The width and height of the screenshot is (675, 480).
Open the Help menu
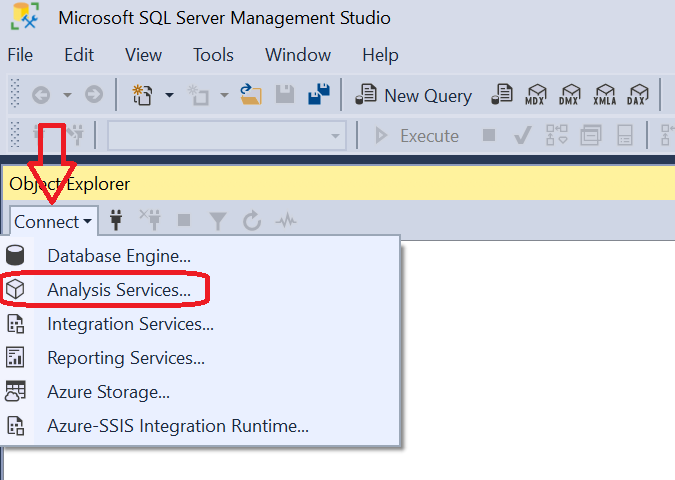pos(380,55)
